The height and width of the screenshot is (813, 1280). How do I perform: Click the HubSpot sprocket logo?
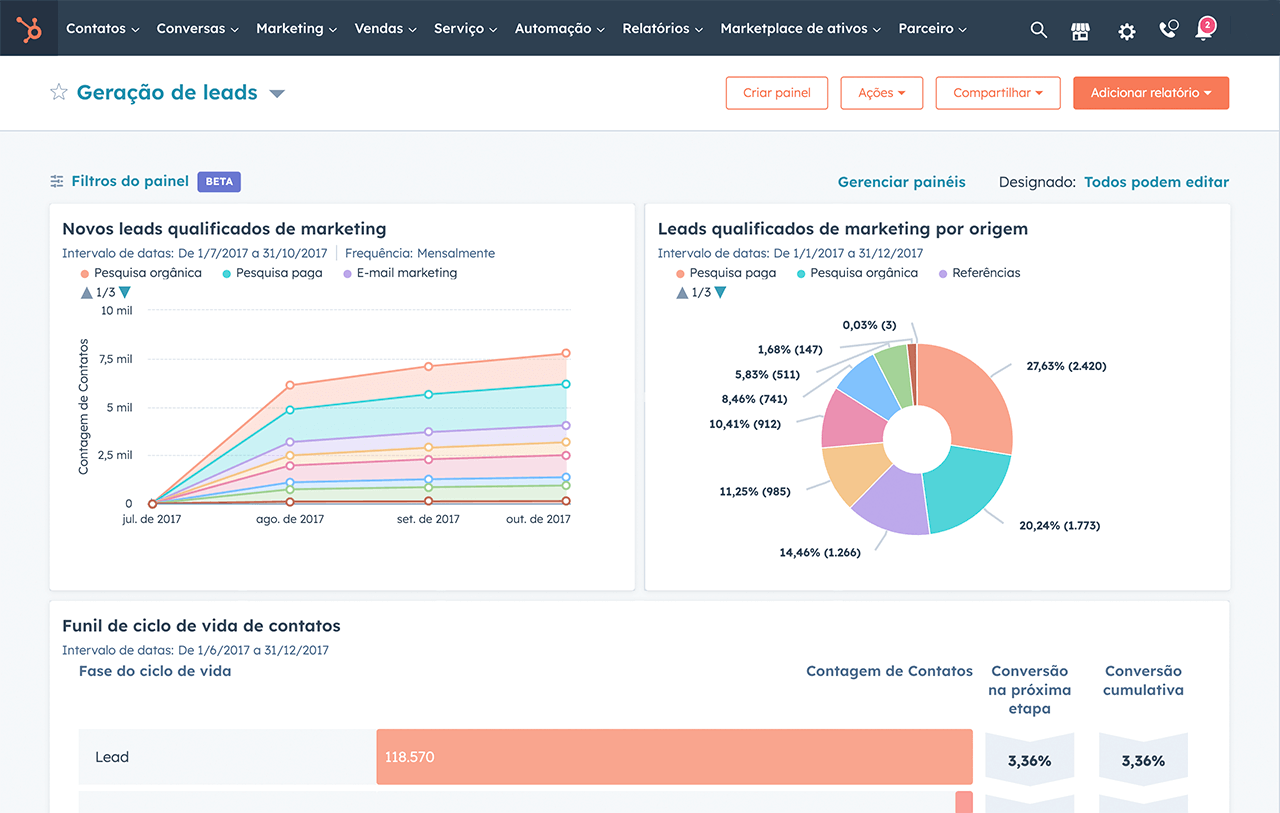click(x=28, y=28)
